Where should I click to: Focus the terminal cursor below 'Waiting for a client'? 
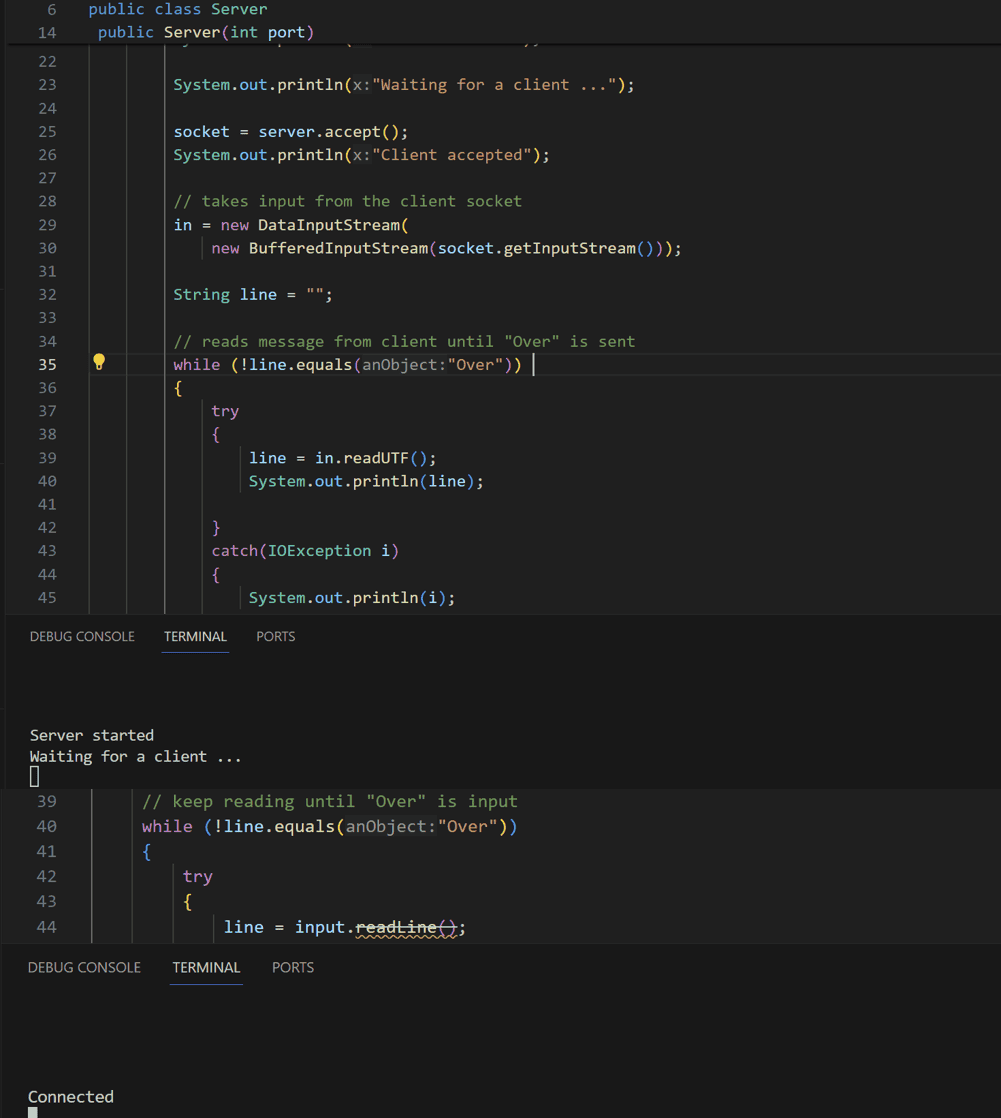point(34,777)
